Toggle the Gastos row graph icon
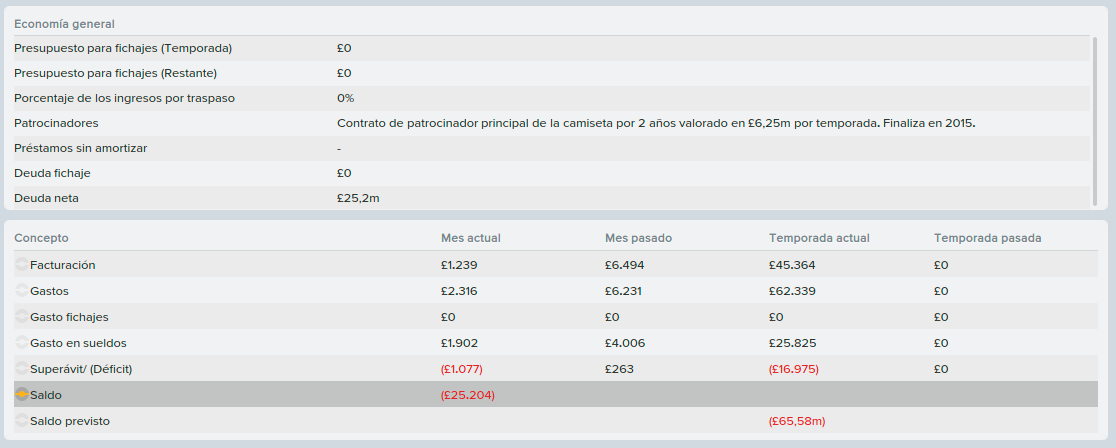Viewport: 1116px width, 448px height. tap(21, 291)
